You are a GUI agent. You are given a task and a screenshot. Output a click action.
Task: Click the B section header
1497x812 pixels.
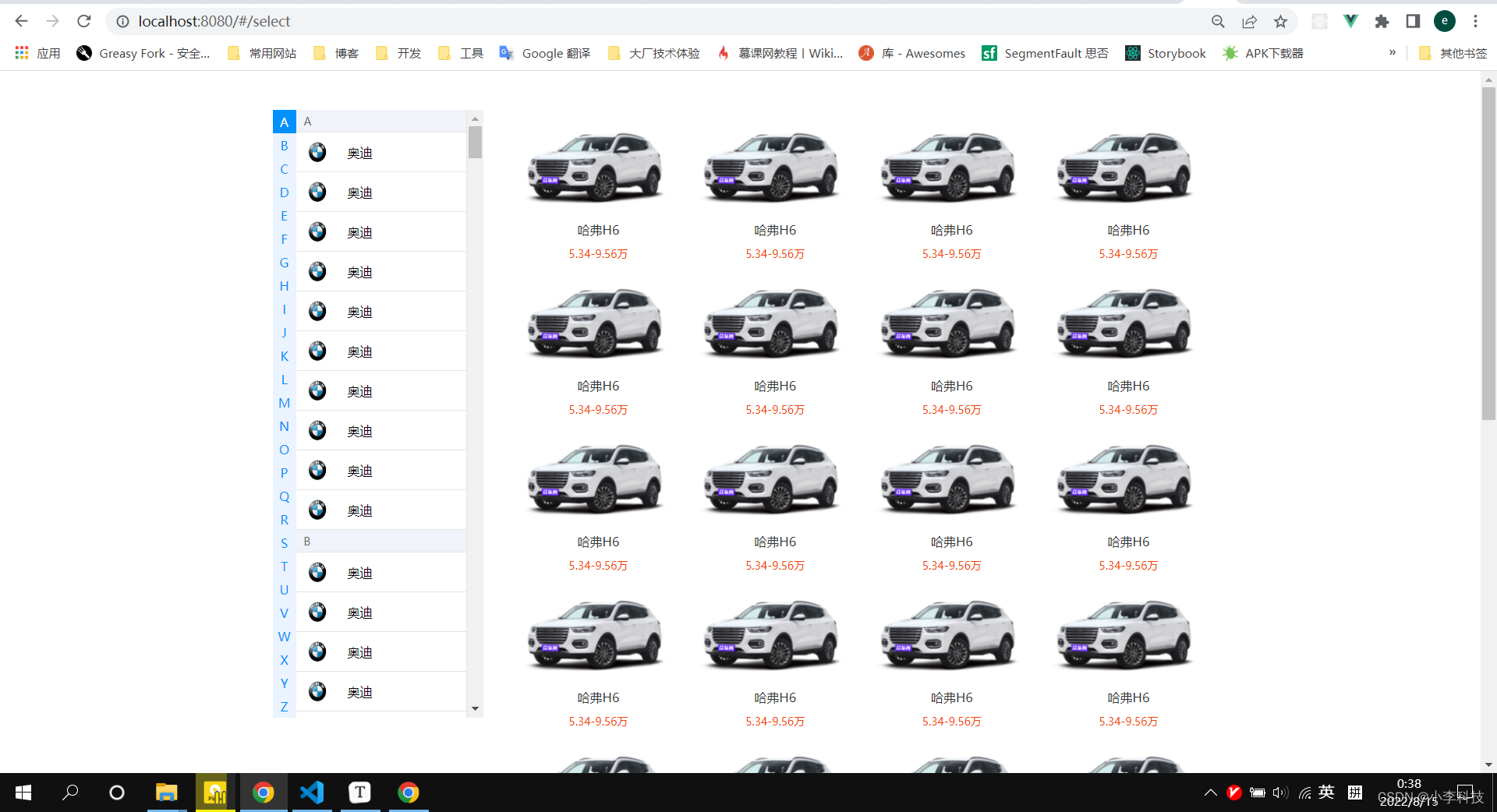click(x=381, y=541)
